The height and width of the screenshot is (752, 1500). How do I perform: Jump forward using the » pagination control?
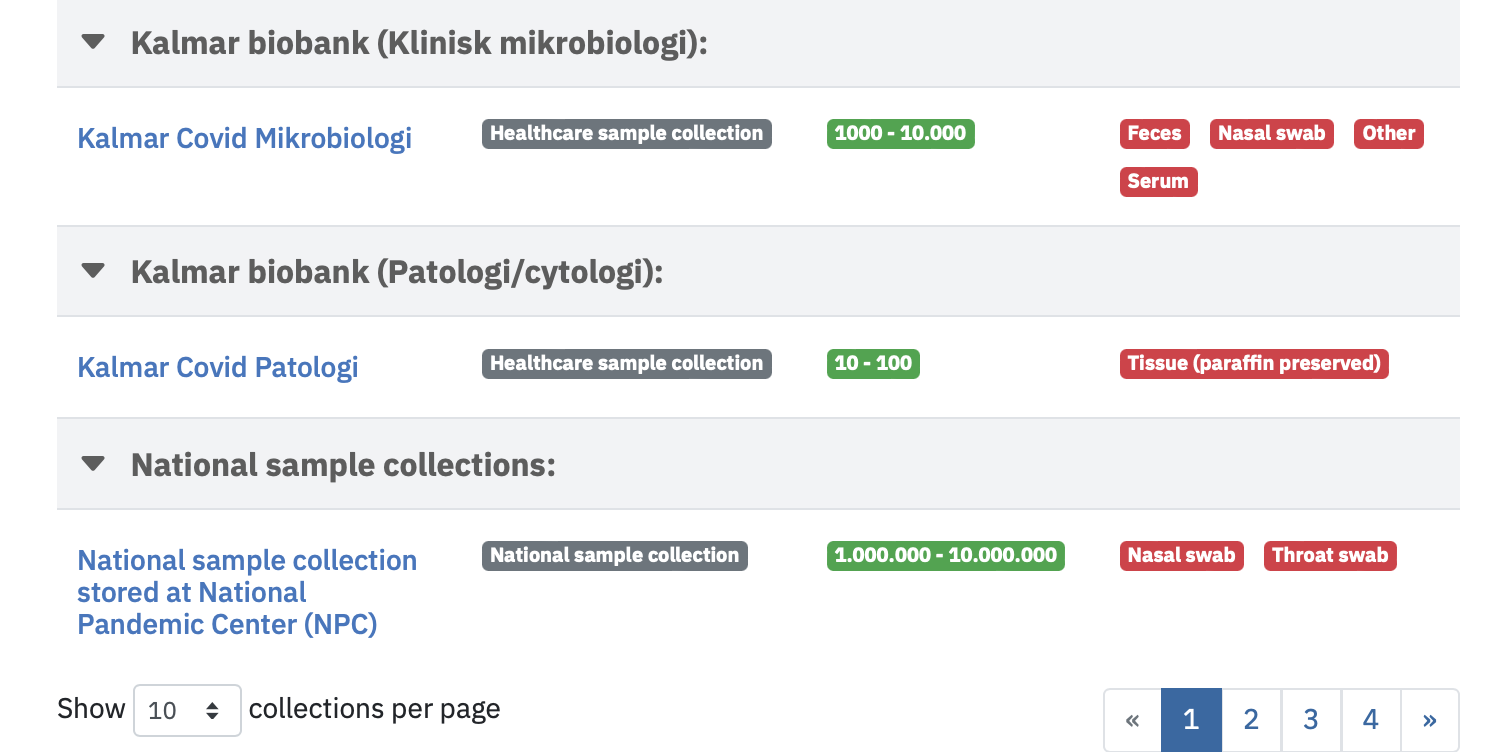click(1429, 719)
